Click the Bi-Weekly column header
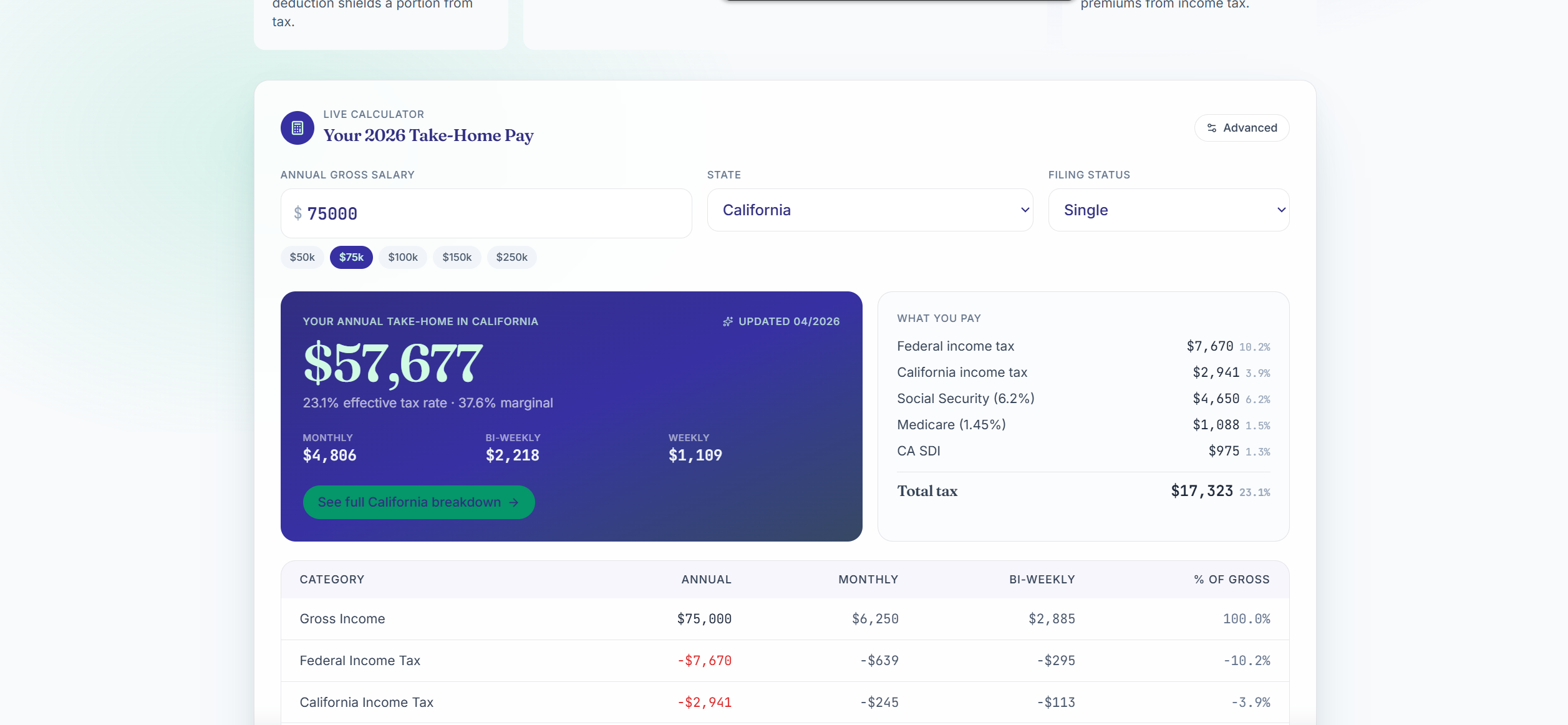Viewport: 1568px width, 725px height. (x=1042, y=580)
